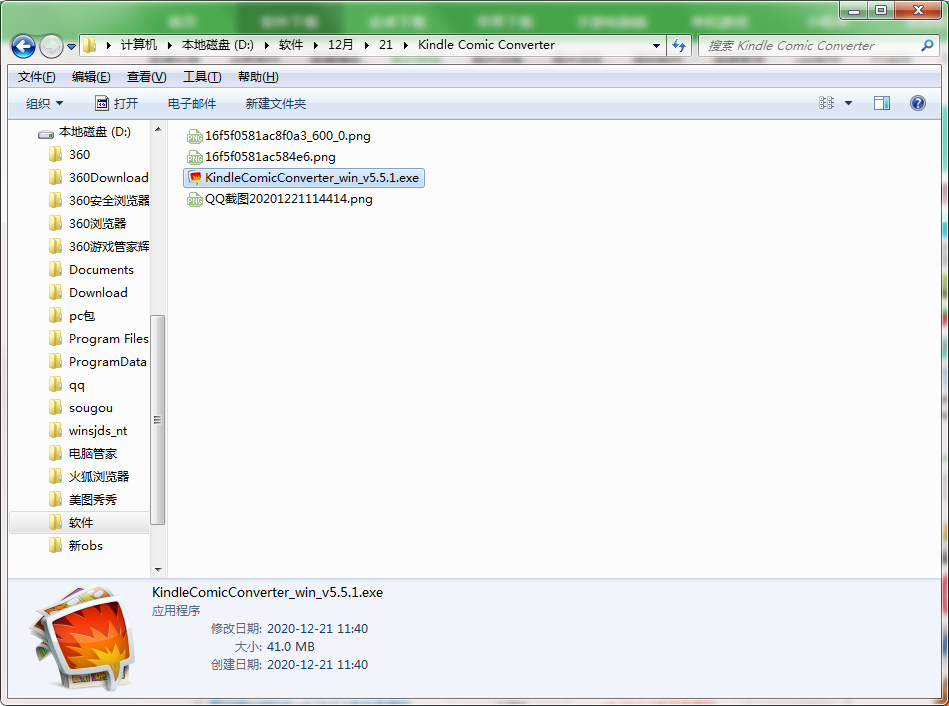The image size is (949, 706).
Task: Toggle the preview pane icon
Action: 882,103
